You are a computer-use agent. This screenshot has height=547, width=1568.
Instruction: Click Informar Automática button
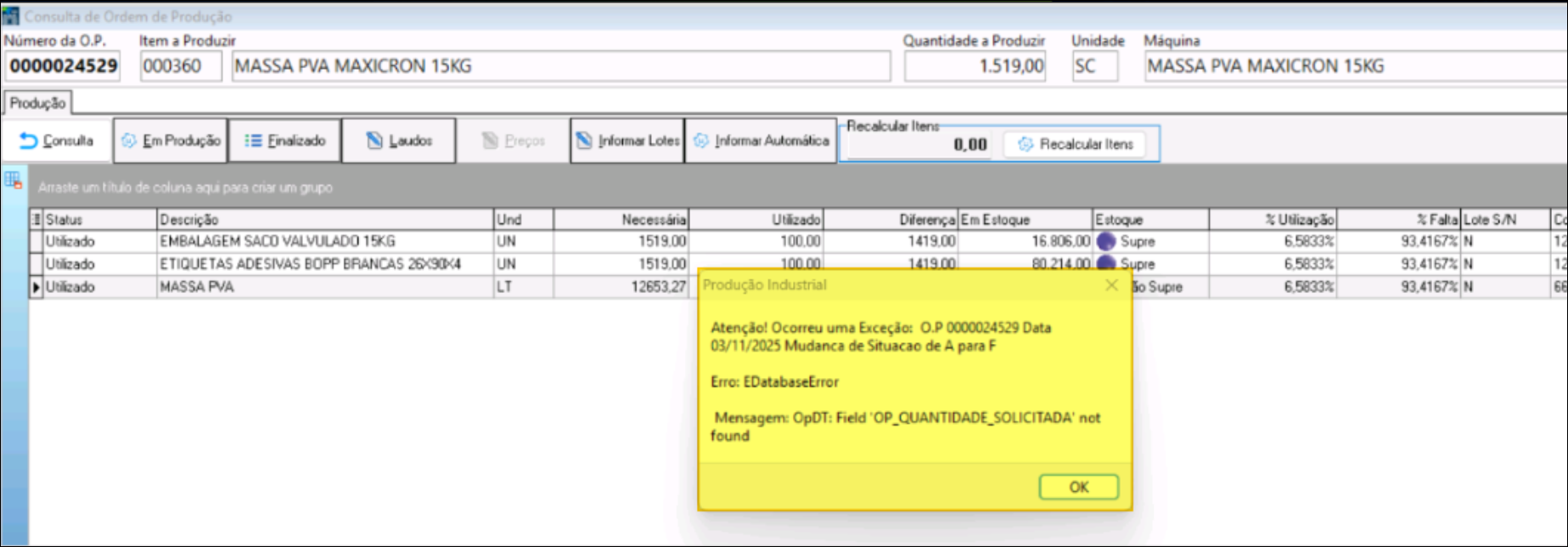pos(761,141)
